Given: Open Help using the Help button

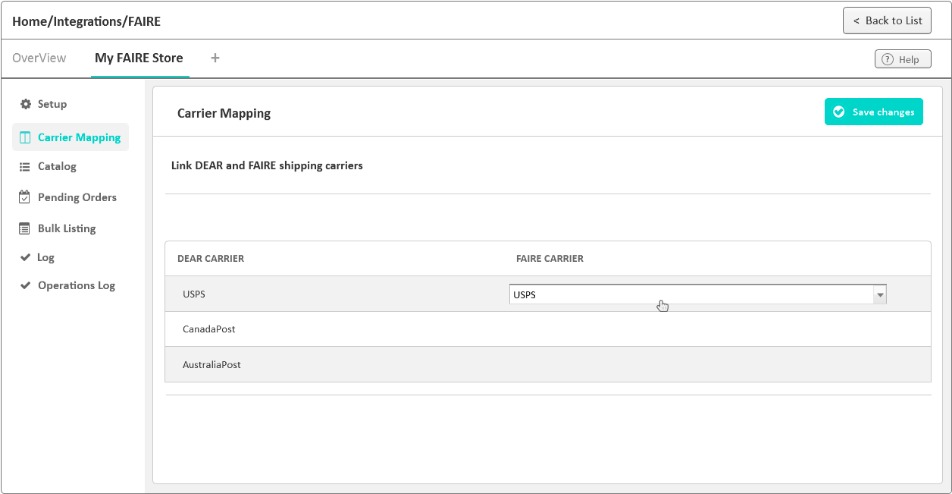Looking at the screenshot, I should pyautogui.click(x=902, y=59).
